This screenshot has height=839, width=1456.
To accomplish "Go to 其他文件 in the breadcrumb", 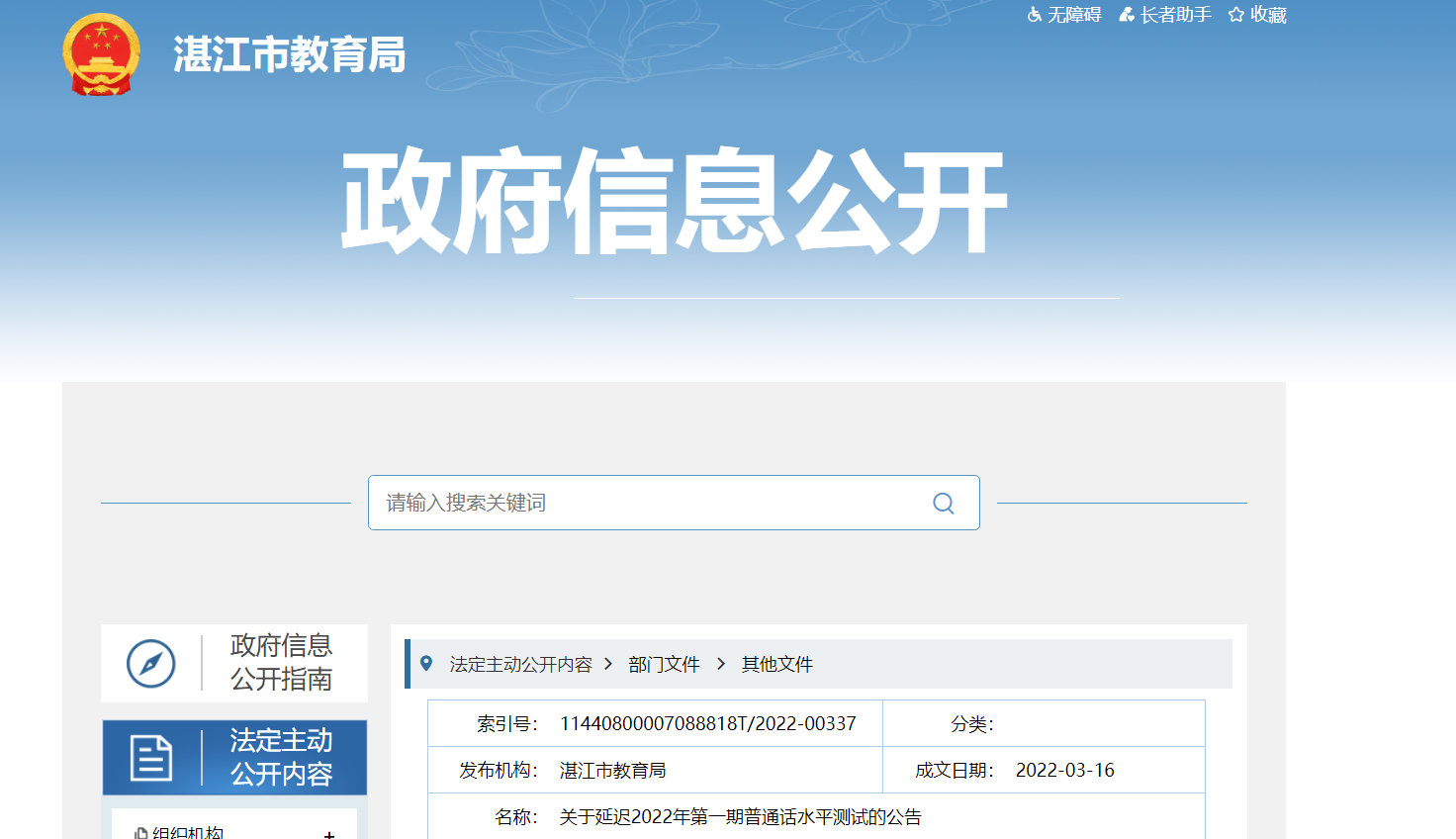I will coord(777,665).
